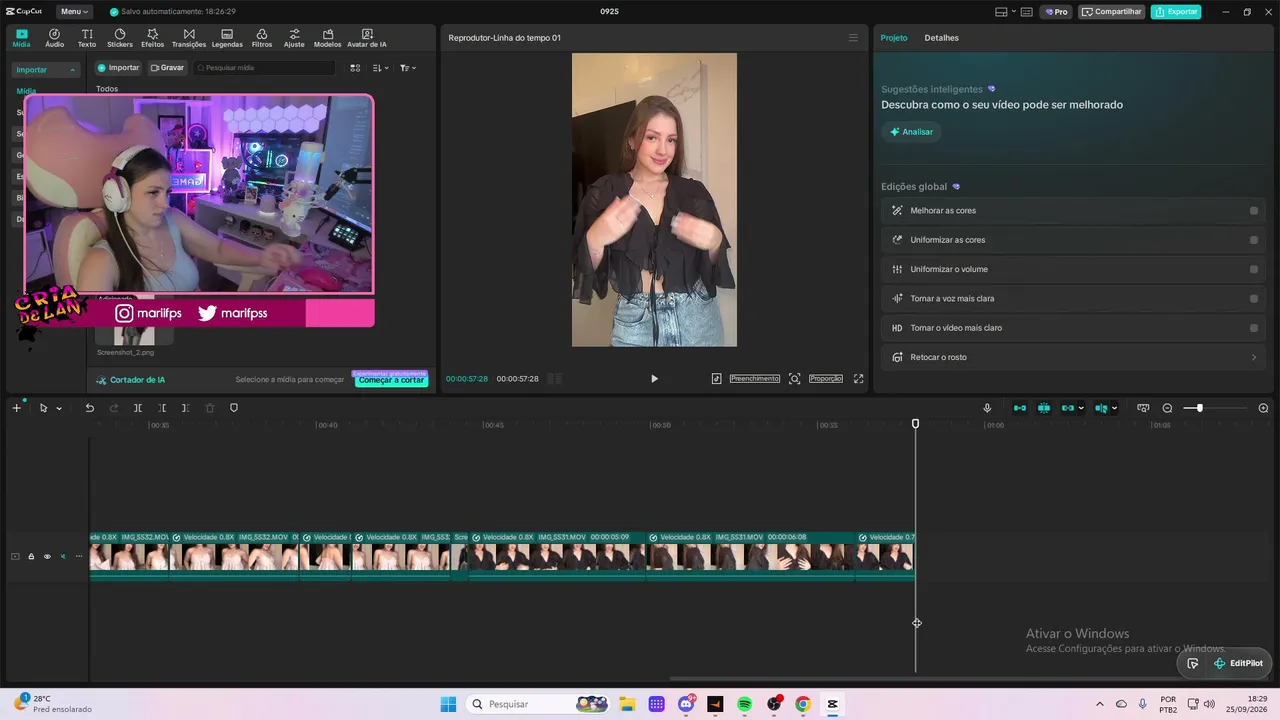1280x720 pixels.
Task: Play the video in the preview
Action: tap(654, 379)
